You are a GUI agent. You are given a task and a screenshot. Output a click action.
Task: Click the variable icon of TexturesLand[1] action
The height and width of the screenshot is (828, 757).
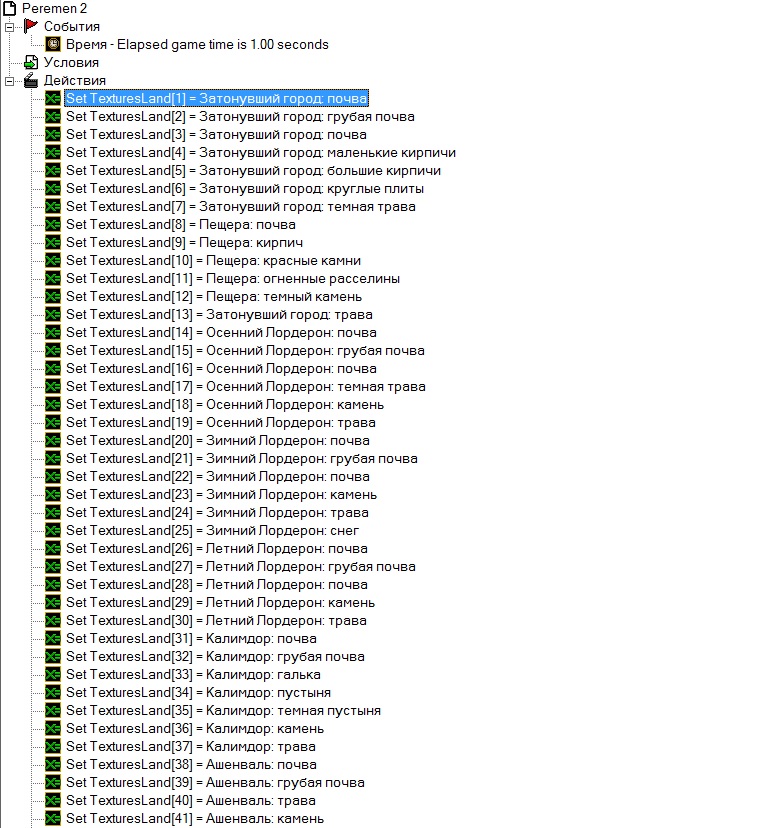[53, 98]
